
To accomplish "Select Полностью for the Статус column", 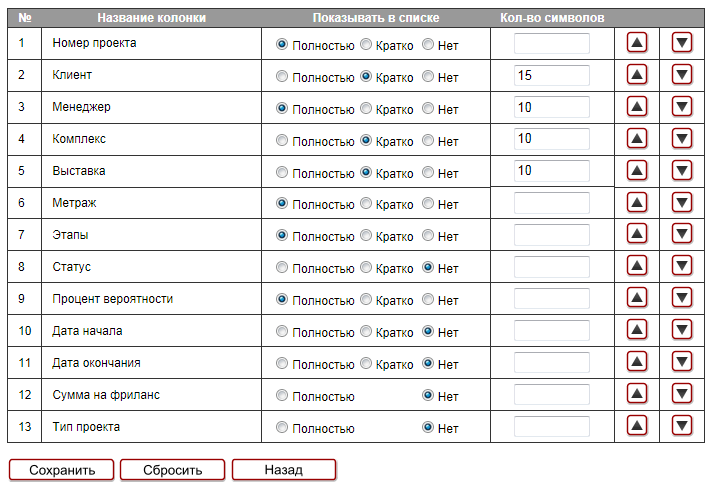I will (282, 268).
